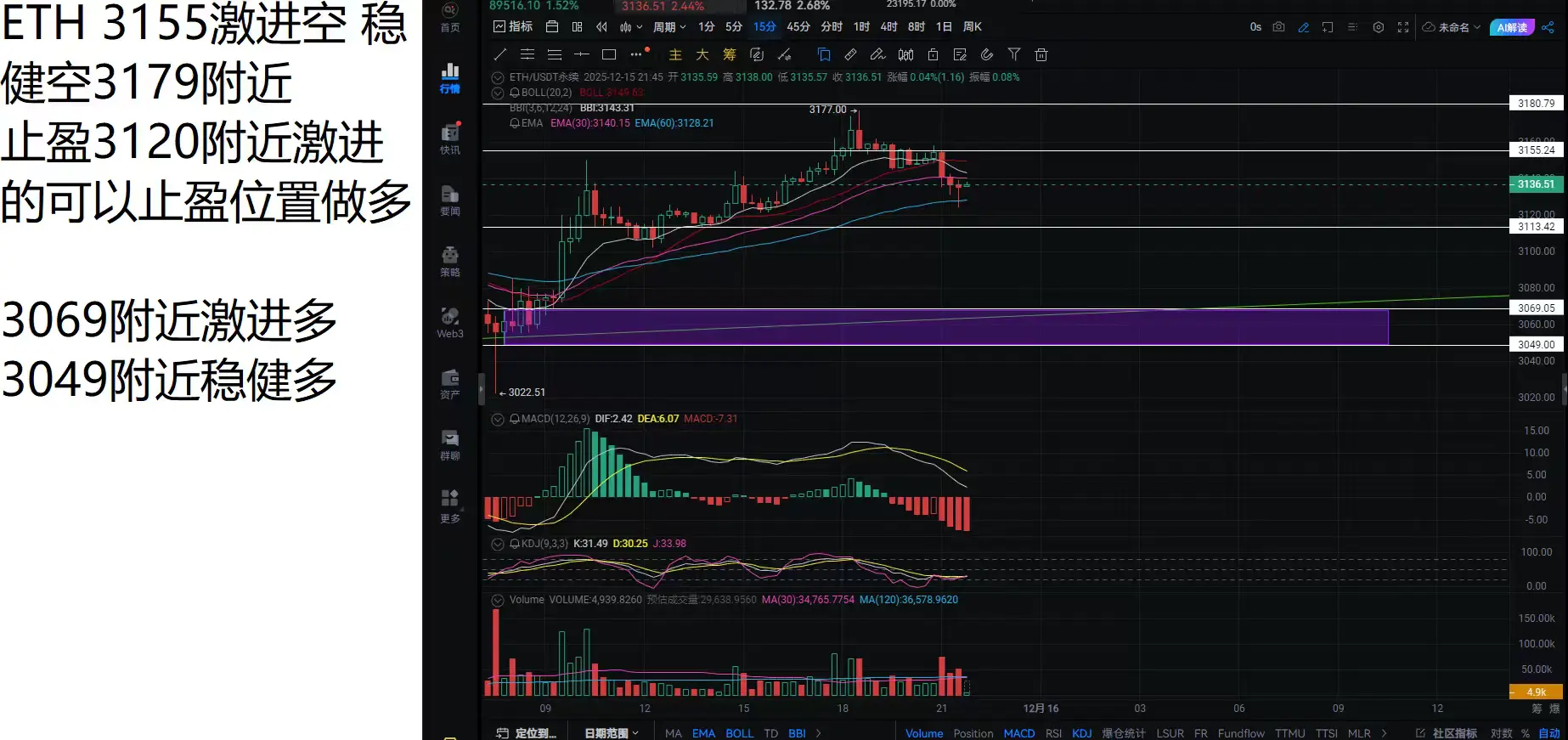Select the trend line drawing tool
This screenshot has width=1568, height=740.
pos(500,54)
